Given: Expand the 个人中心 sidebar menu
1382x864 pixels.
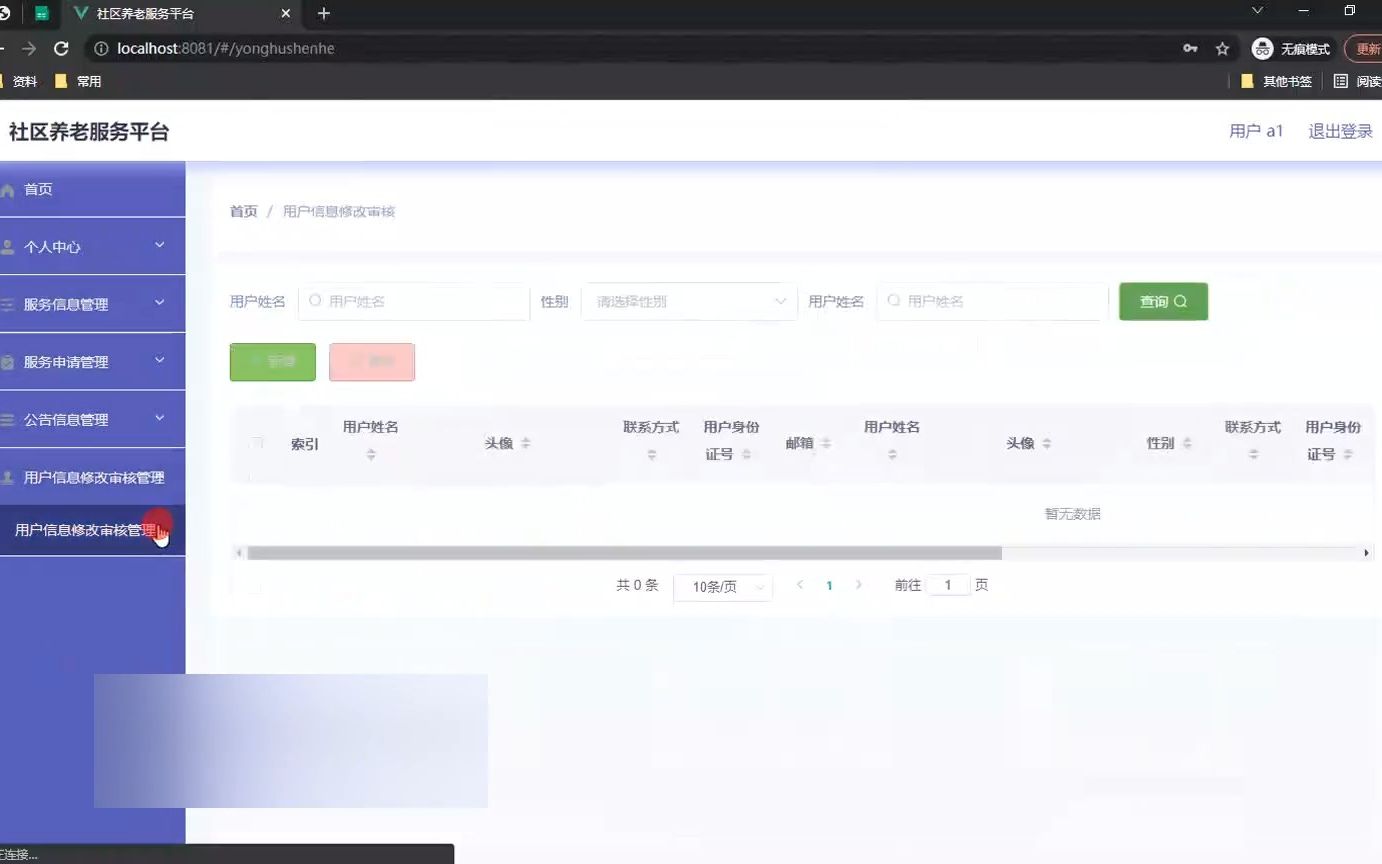Looking at the screenshot, I should (x=92, y=246).
